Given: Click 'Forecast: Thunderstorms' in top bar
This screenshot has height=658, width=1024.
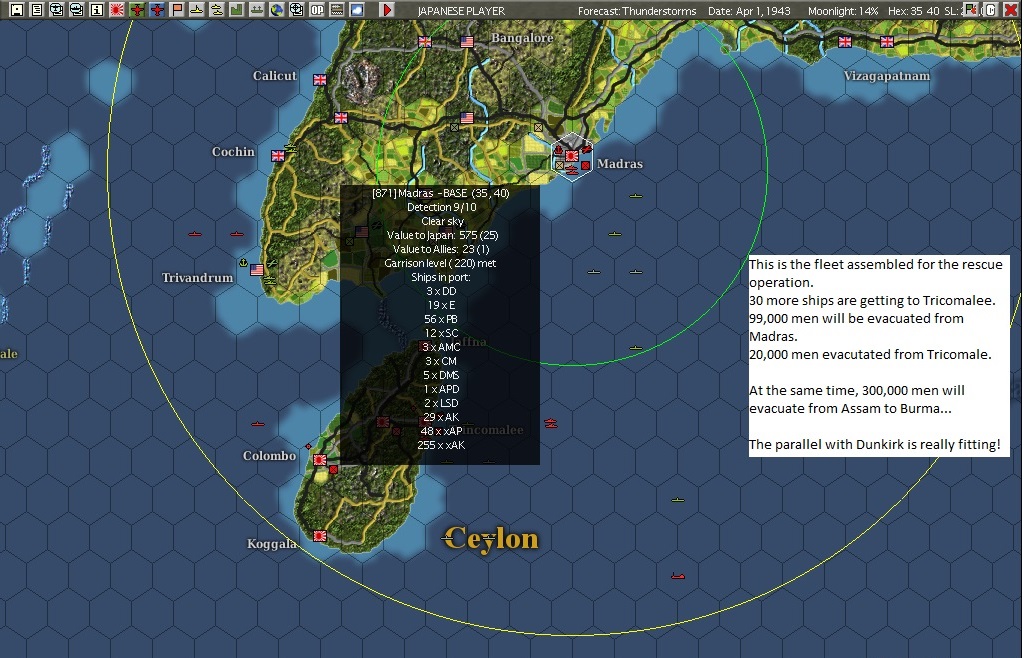Looking at the screenshot, I should [637, 11].
